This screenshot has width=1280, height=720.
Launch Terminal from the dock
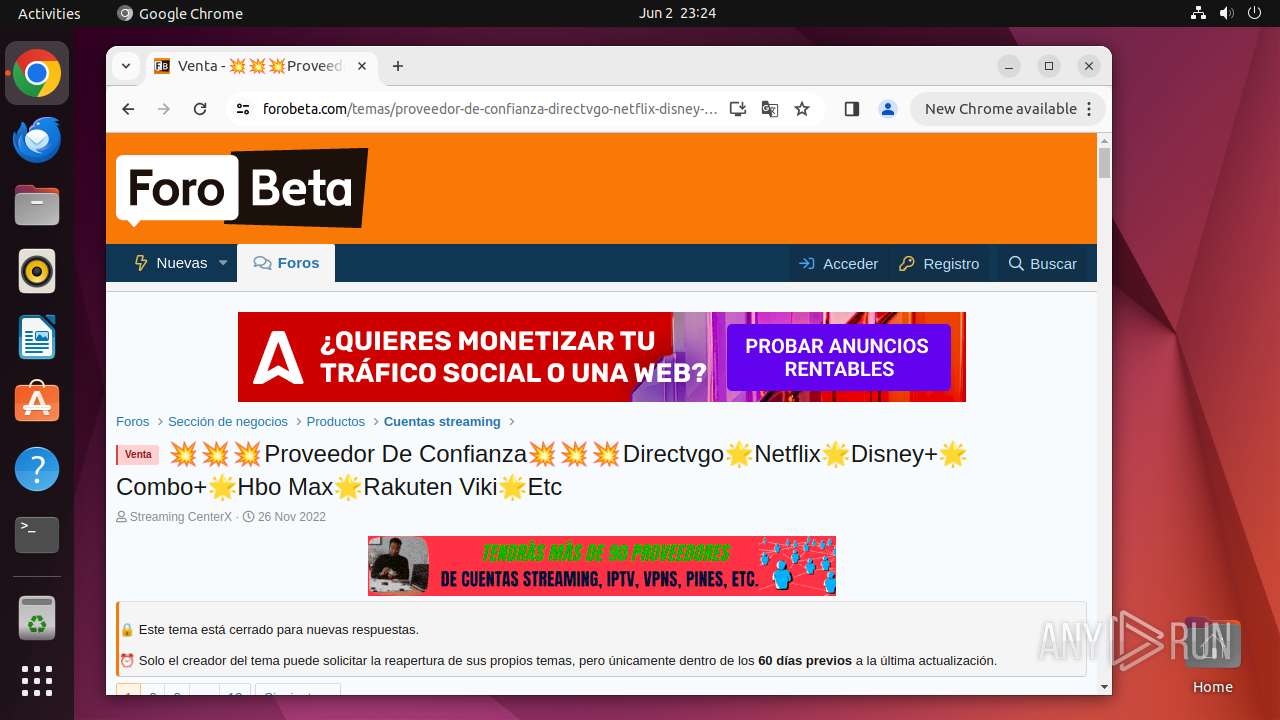(37, 535)
